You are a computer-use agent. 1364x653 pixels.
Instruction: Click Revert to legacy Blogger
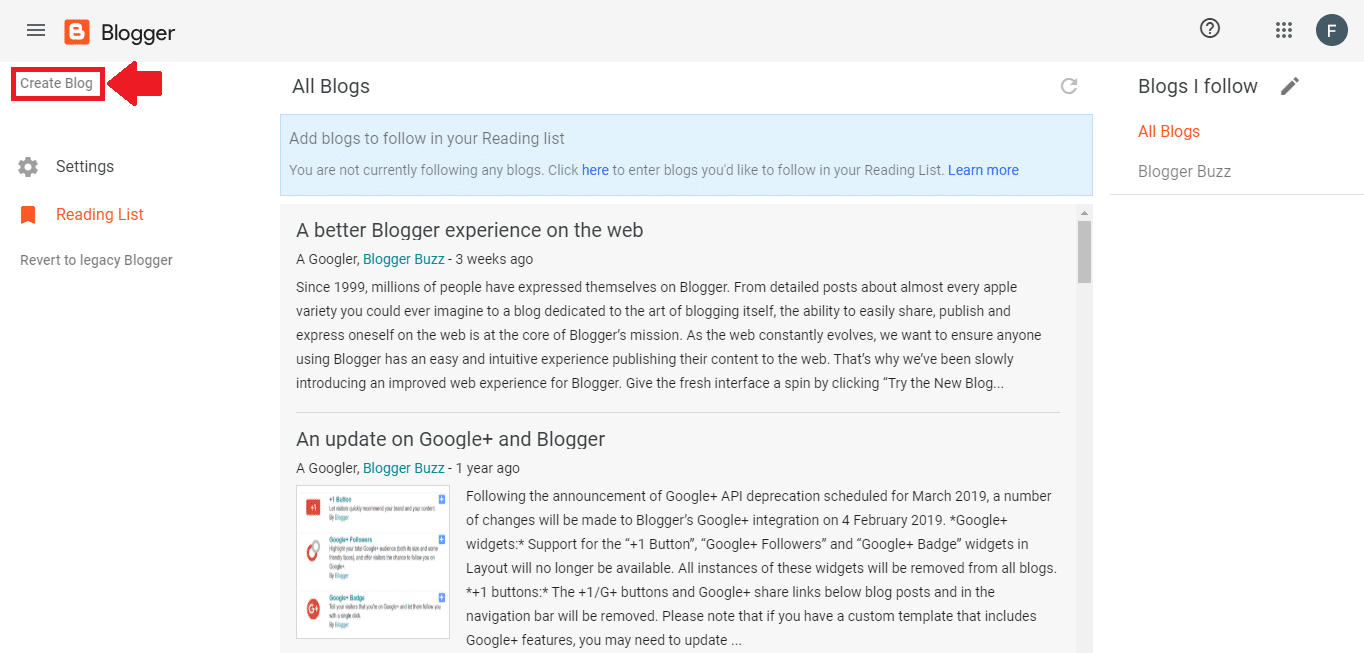coord(96,260)
